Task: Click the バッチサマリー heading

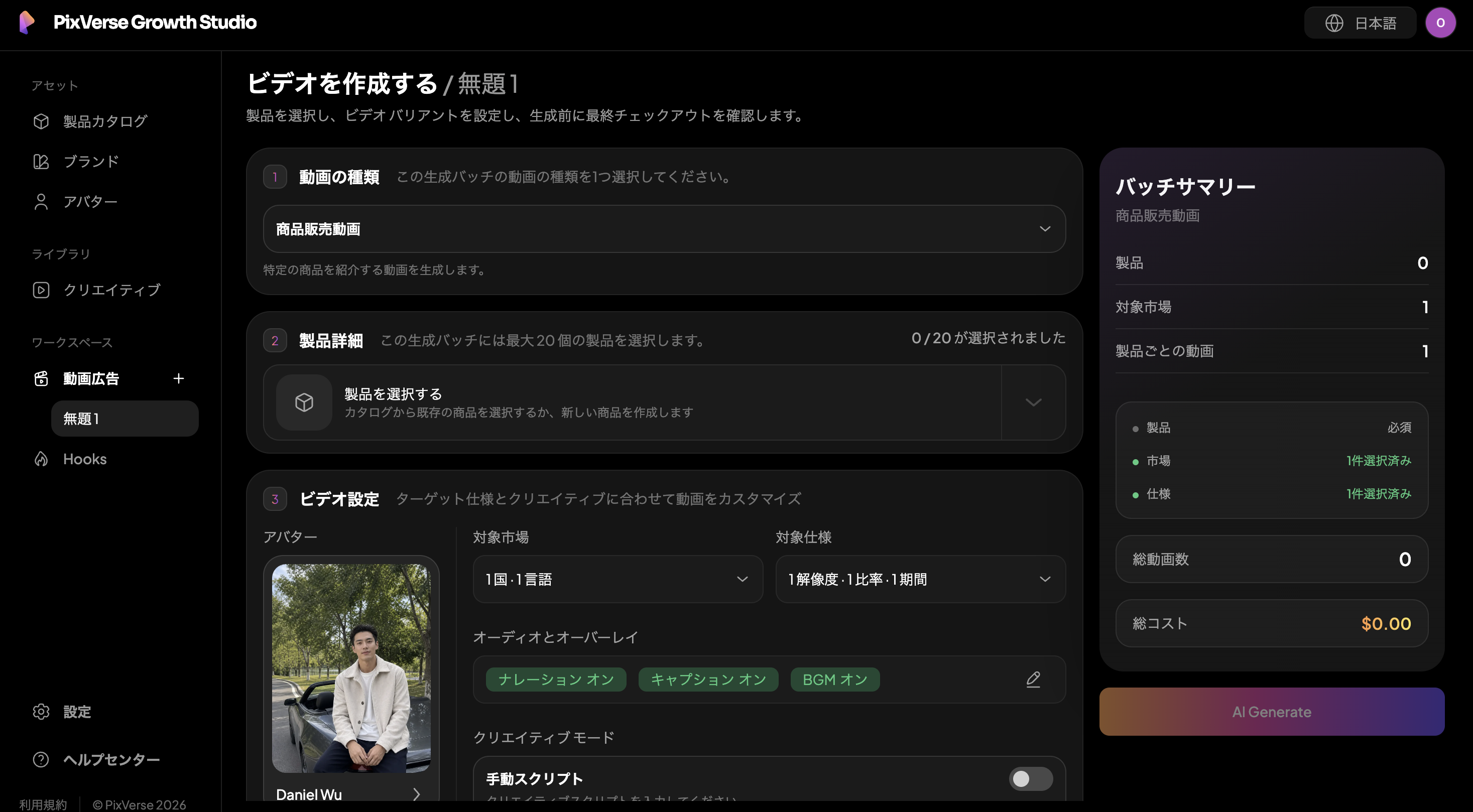Action: pos(1185,186)
